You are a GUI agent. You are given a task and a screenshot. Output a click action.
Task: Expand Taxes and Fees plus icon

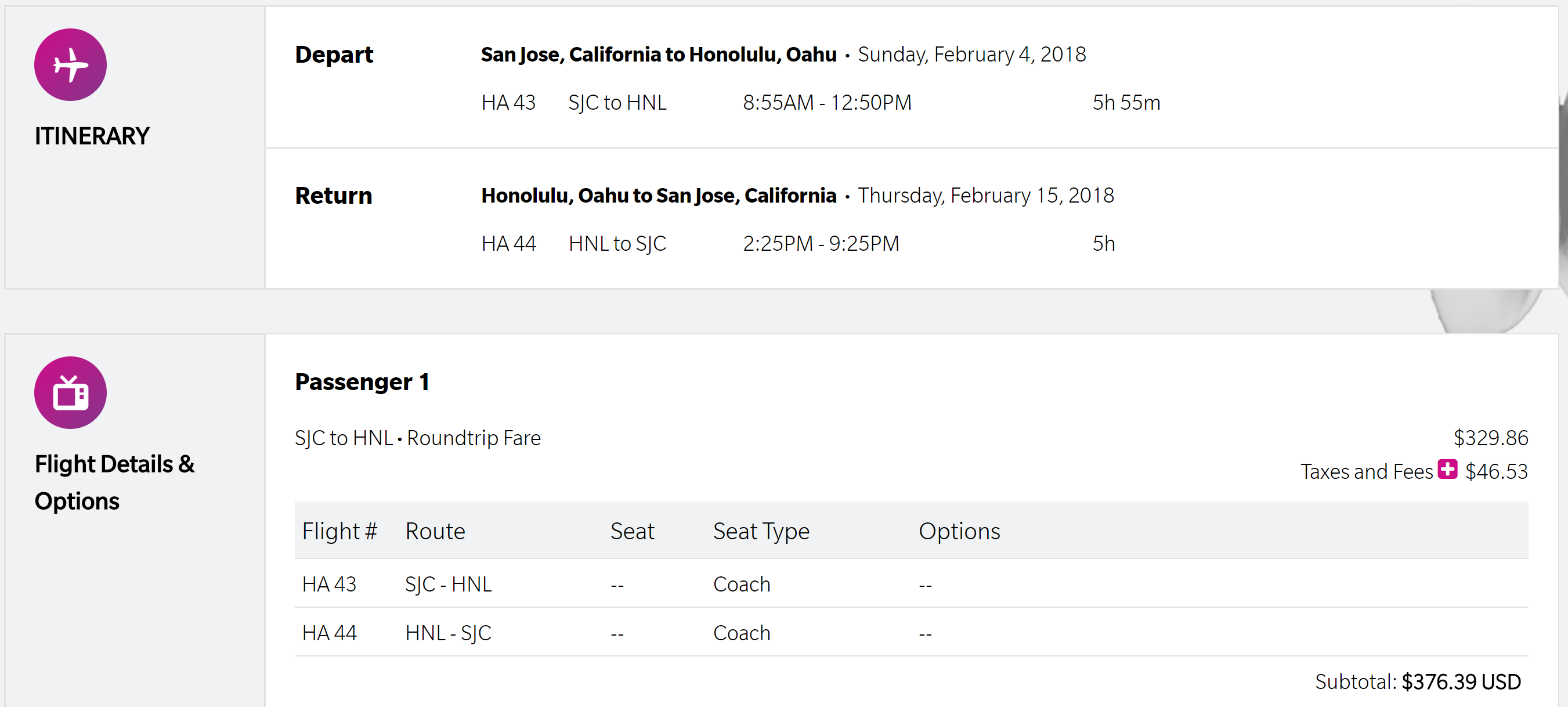(x=1447, y=470)
